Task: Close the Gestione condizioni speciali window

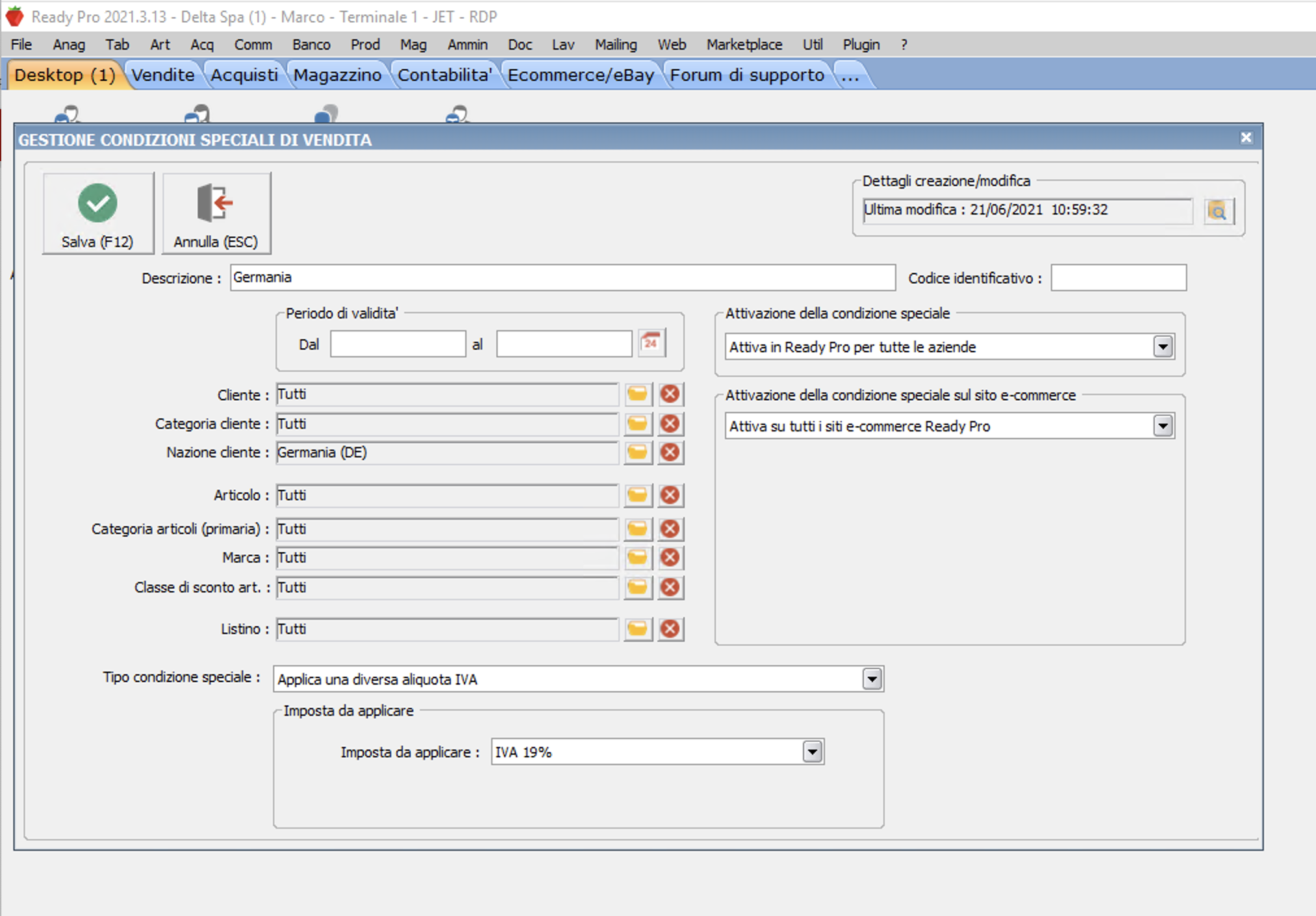Action: [1246, 138]
